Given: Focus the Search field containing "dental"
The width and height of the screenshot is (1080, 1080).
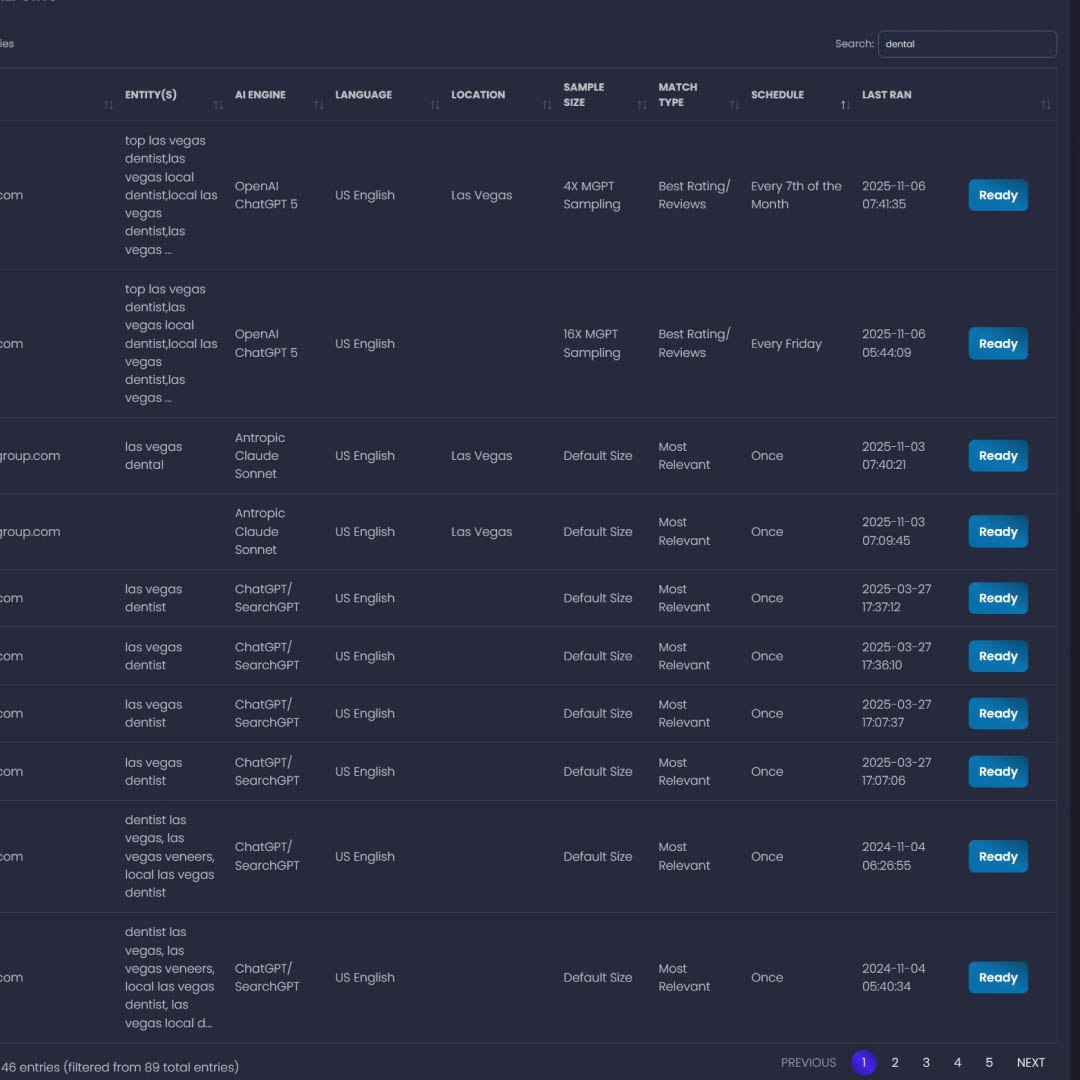Looking at the screenshot, I should pos(966,44).
